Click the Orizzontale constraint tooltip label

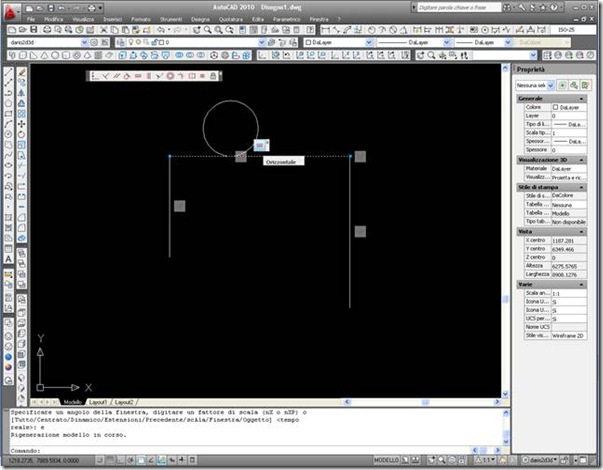tap(283, 162)
